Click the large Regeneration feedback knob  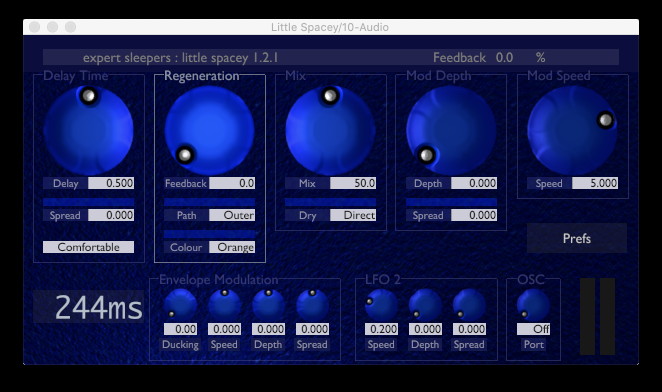coord(209,131)
